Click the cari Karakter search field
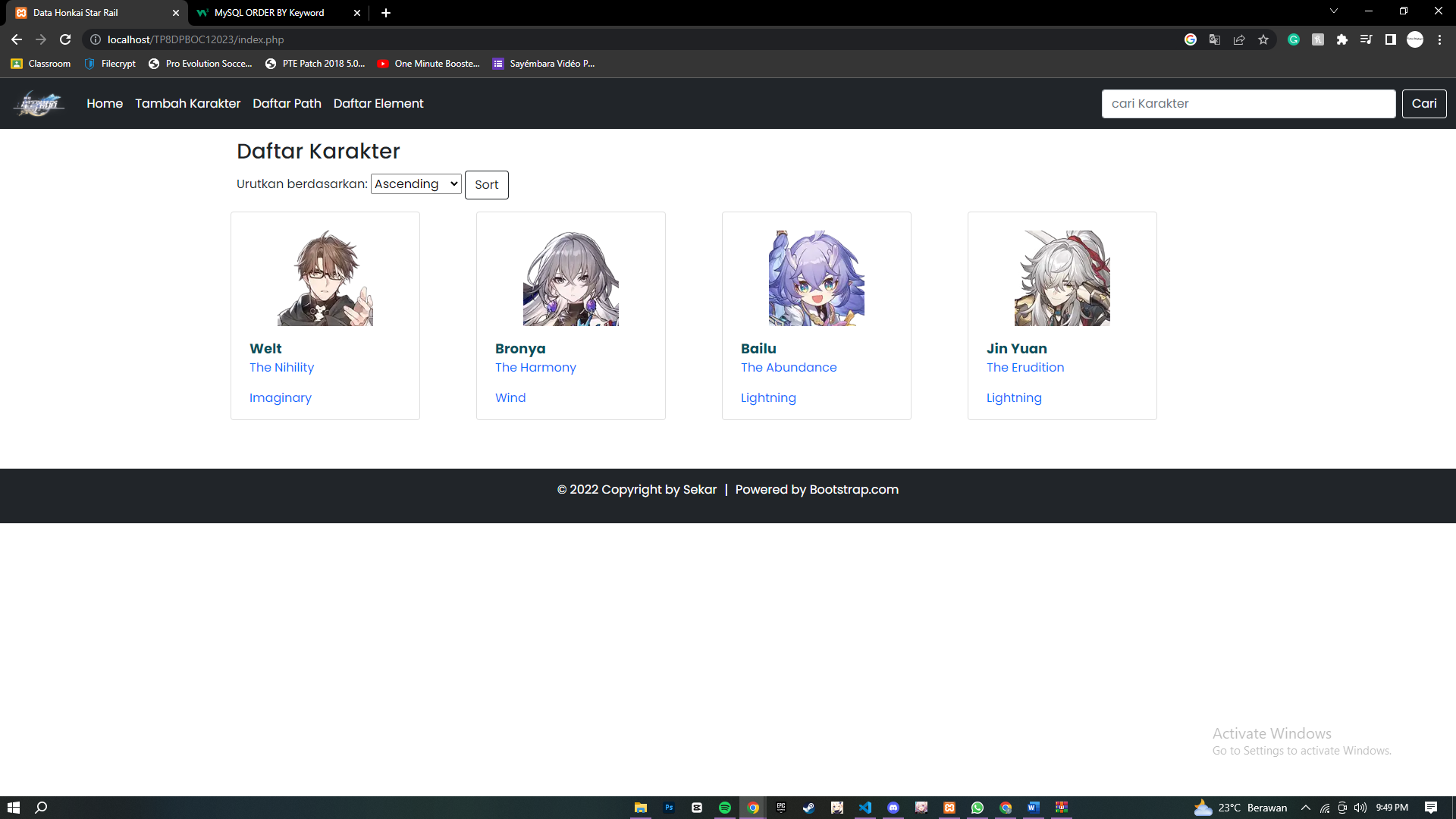1456x819 pixels. click(1247, 103)
